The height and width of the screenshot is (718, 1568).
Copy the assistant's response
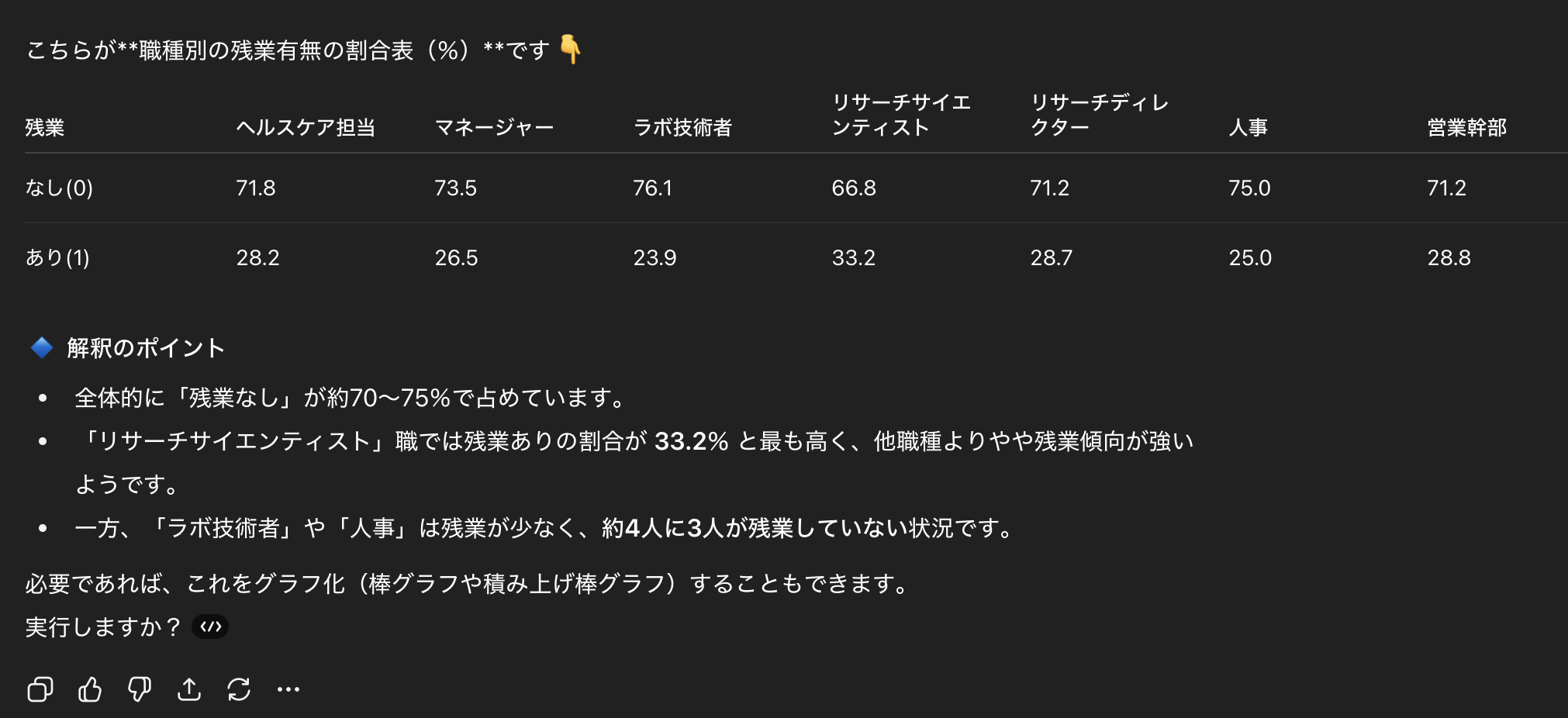tap(41, 689)
